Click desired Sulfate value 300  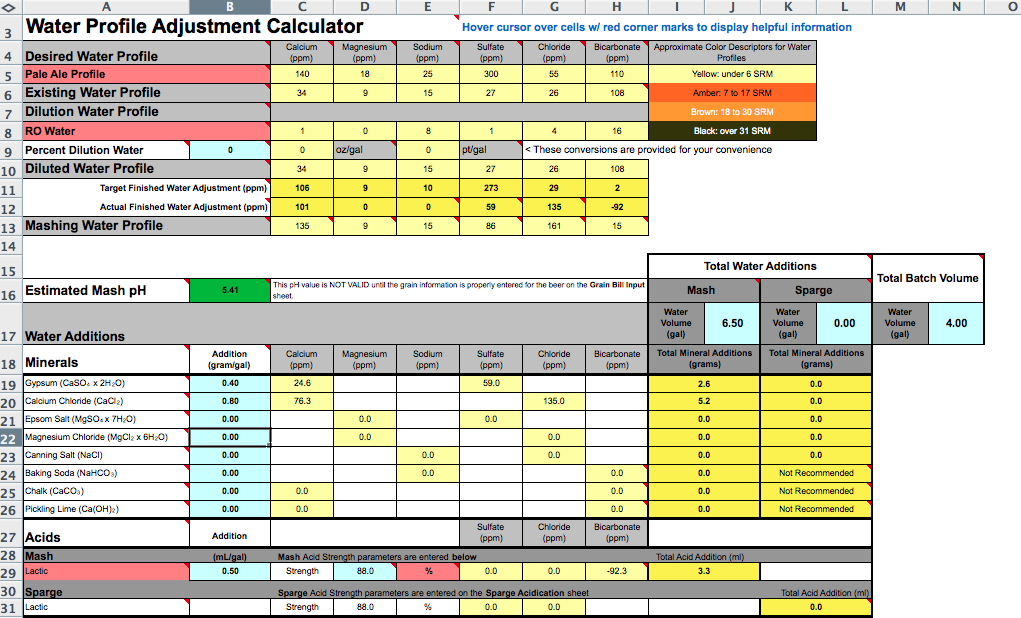click(491, 74)
